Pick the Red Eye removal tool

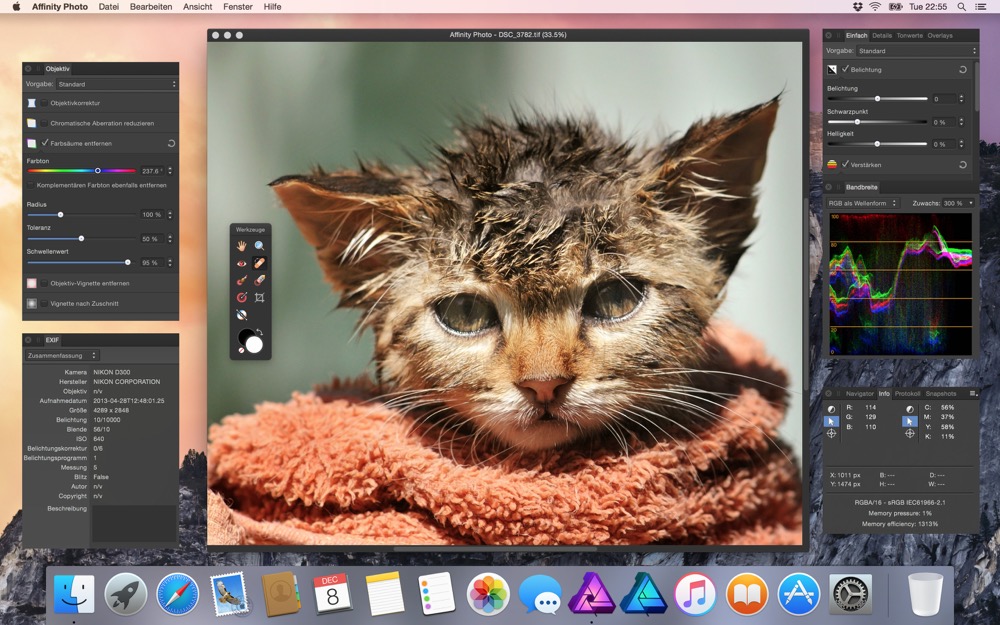241,263
